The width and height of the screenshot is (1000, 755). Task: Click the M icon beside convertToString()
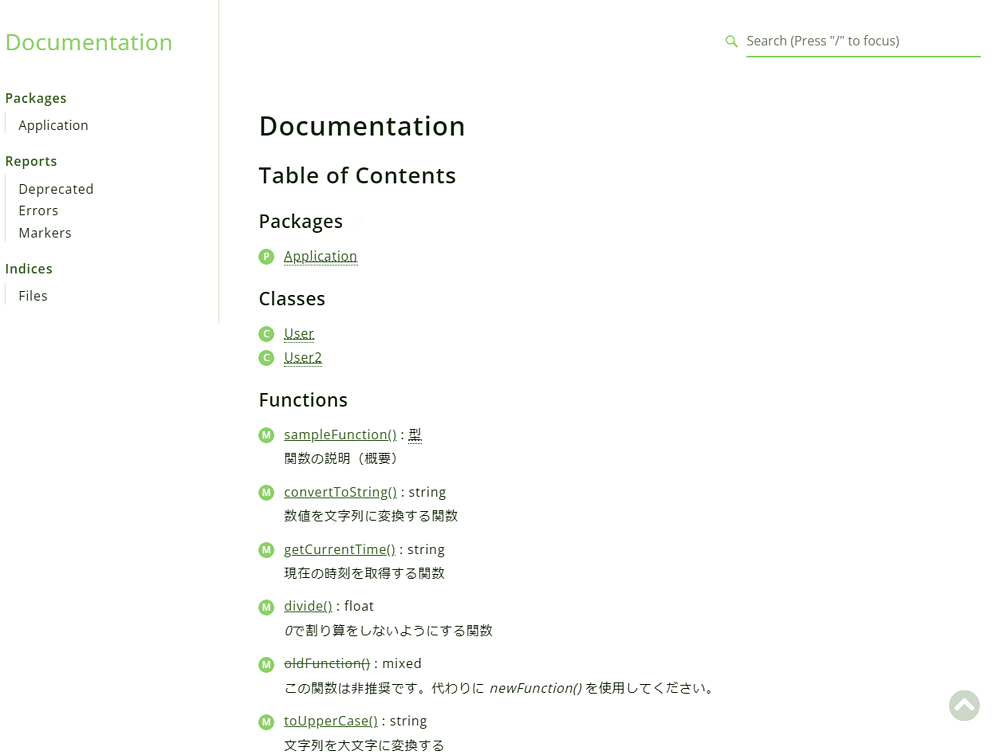[x=266, y=492]
